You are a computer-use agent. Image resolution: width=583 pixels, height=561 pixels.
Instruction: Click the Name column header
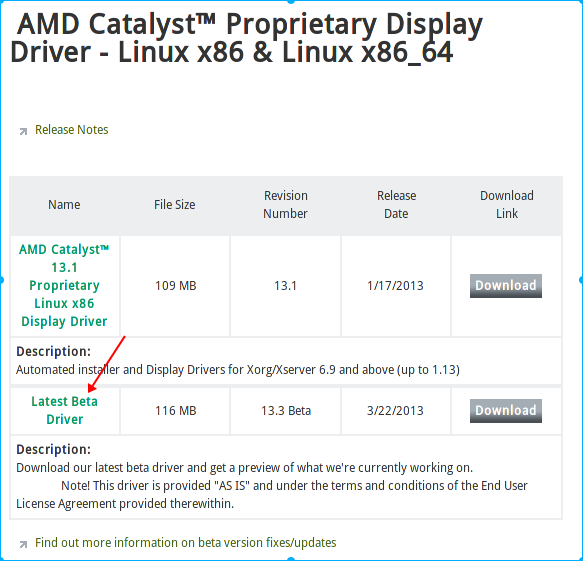tap(64, 204)
